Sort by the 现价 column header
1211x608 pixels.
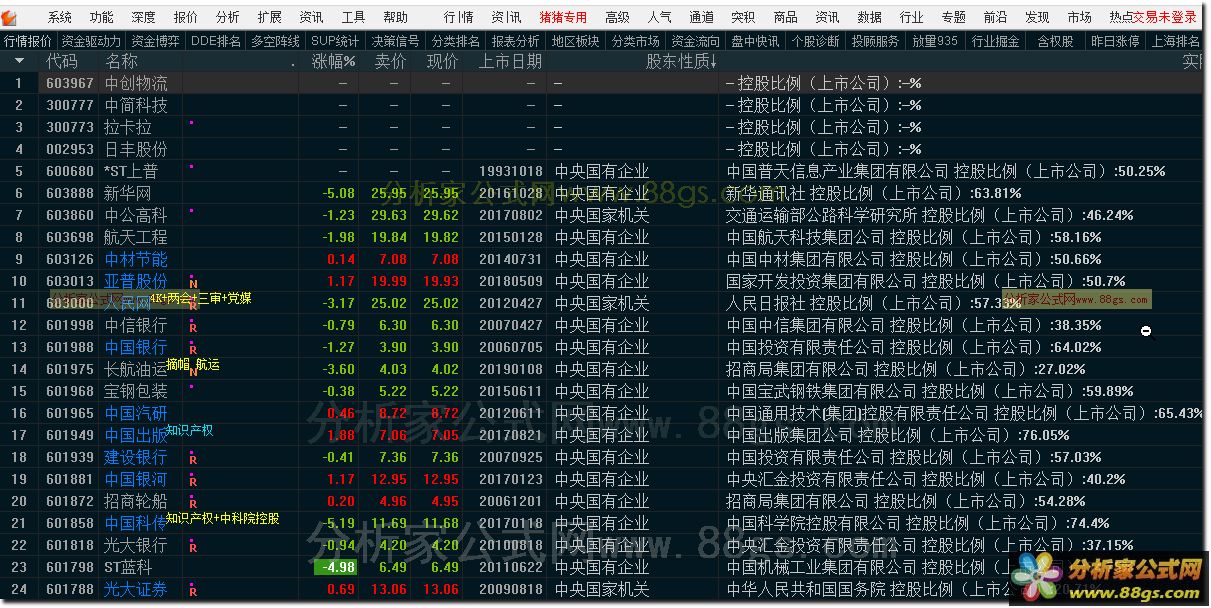click(442, 61)
